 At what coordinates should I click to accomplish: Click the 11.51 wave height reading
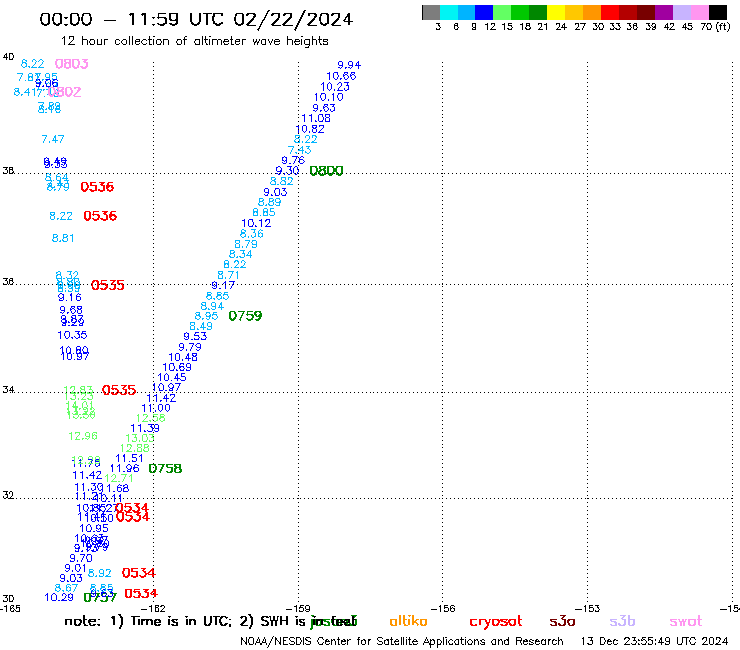point(129,458)
